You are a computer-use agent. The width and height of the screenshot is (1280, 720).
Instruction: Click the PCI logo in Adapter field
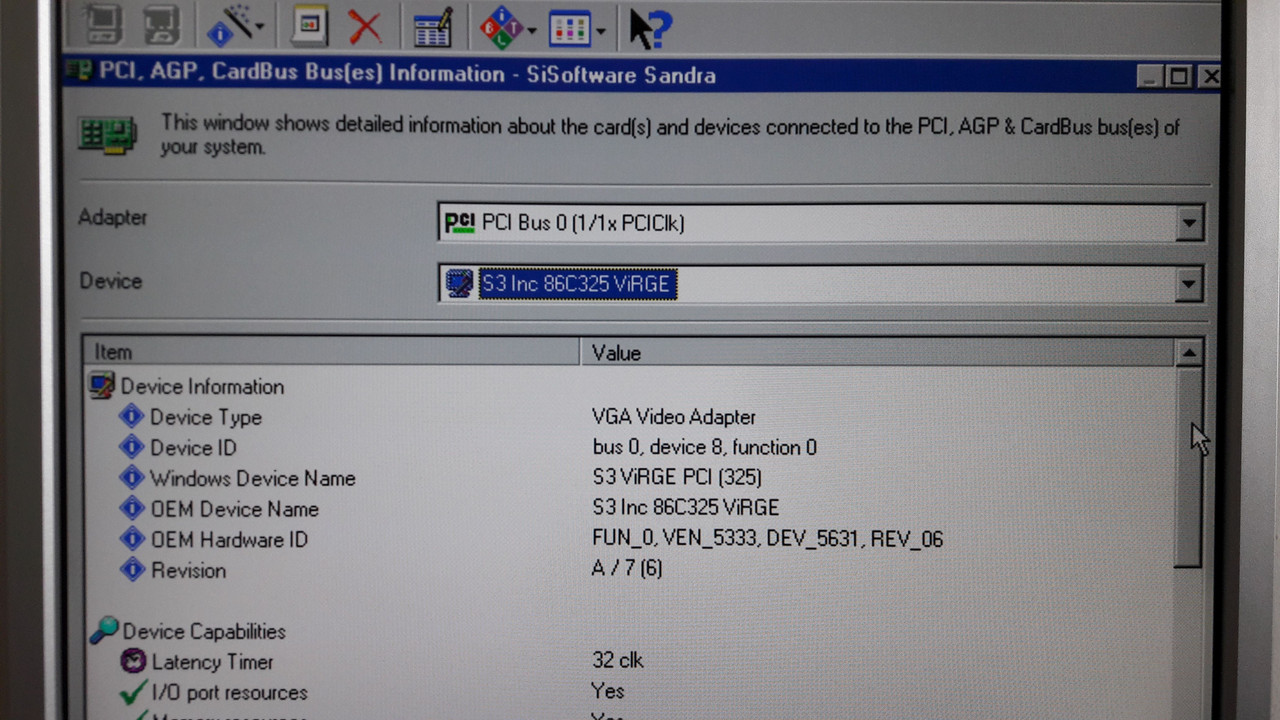[x=460, y=222]
